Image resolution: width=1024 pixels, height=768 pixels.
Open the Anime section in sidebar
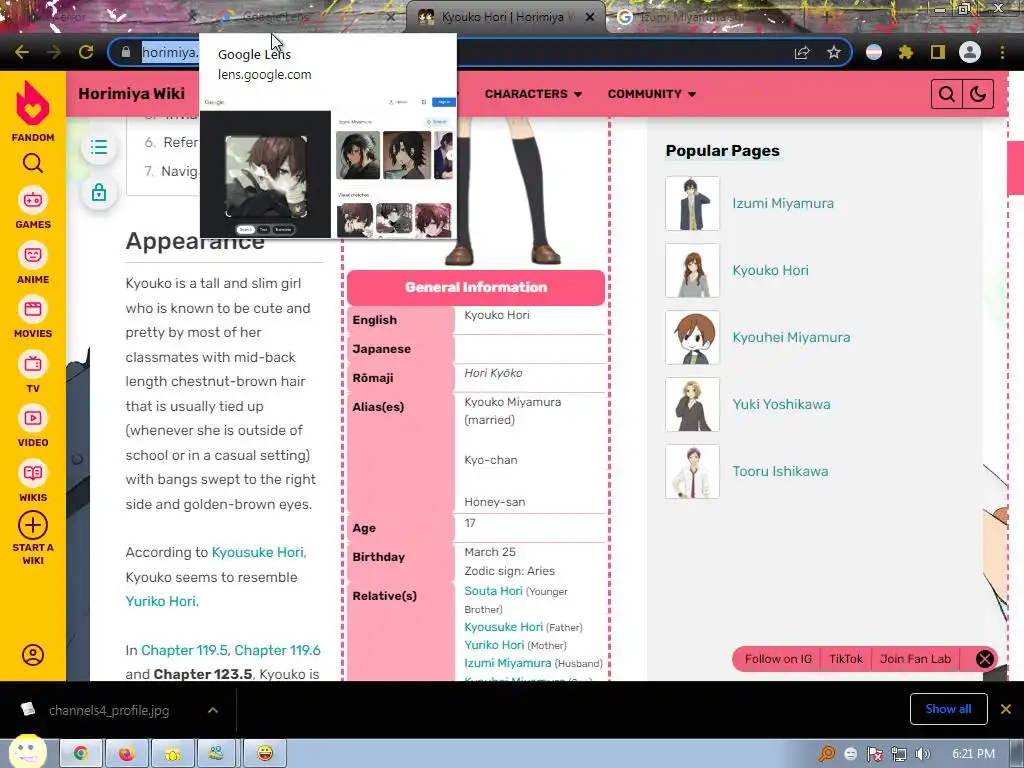tap(33, 263)
